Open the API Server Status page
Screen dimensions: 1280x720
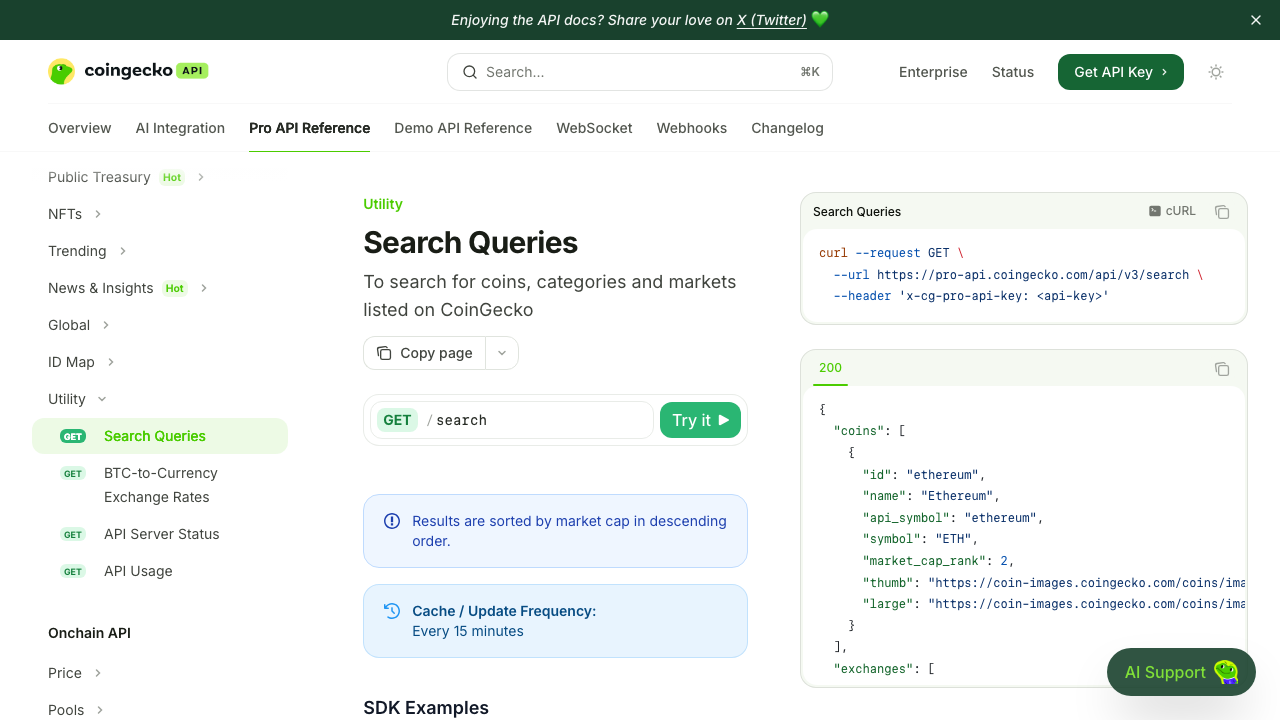160,534
